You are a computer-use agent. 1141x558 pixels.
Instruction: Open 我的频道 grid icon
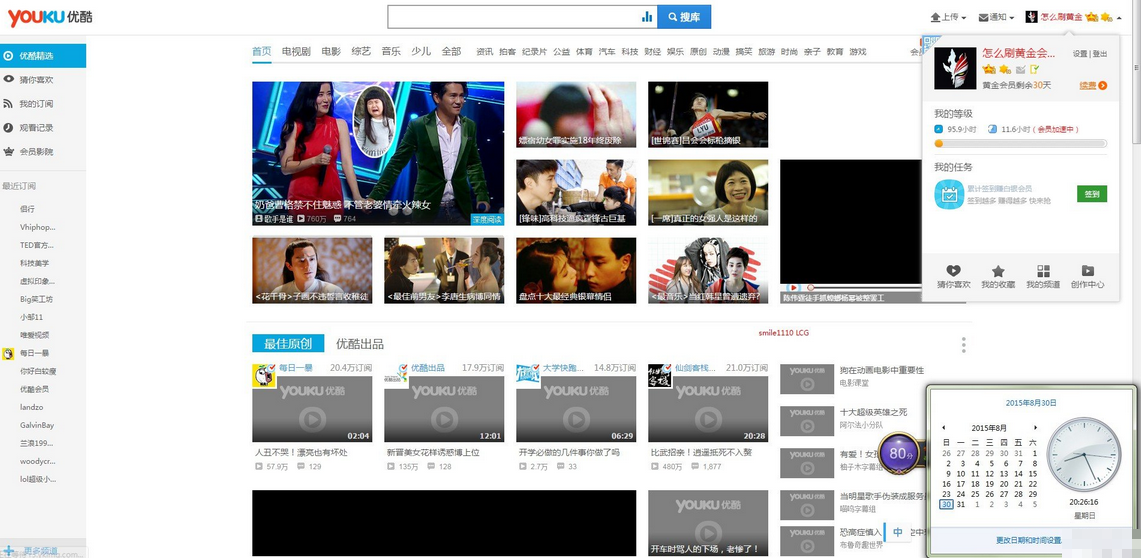[1043, 271]
